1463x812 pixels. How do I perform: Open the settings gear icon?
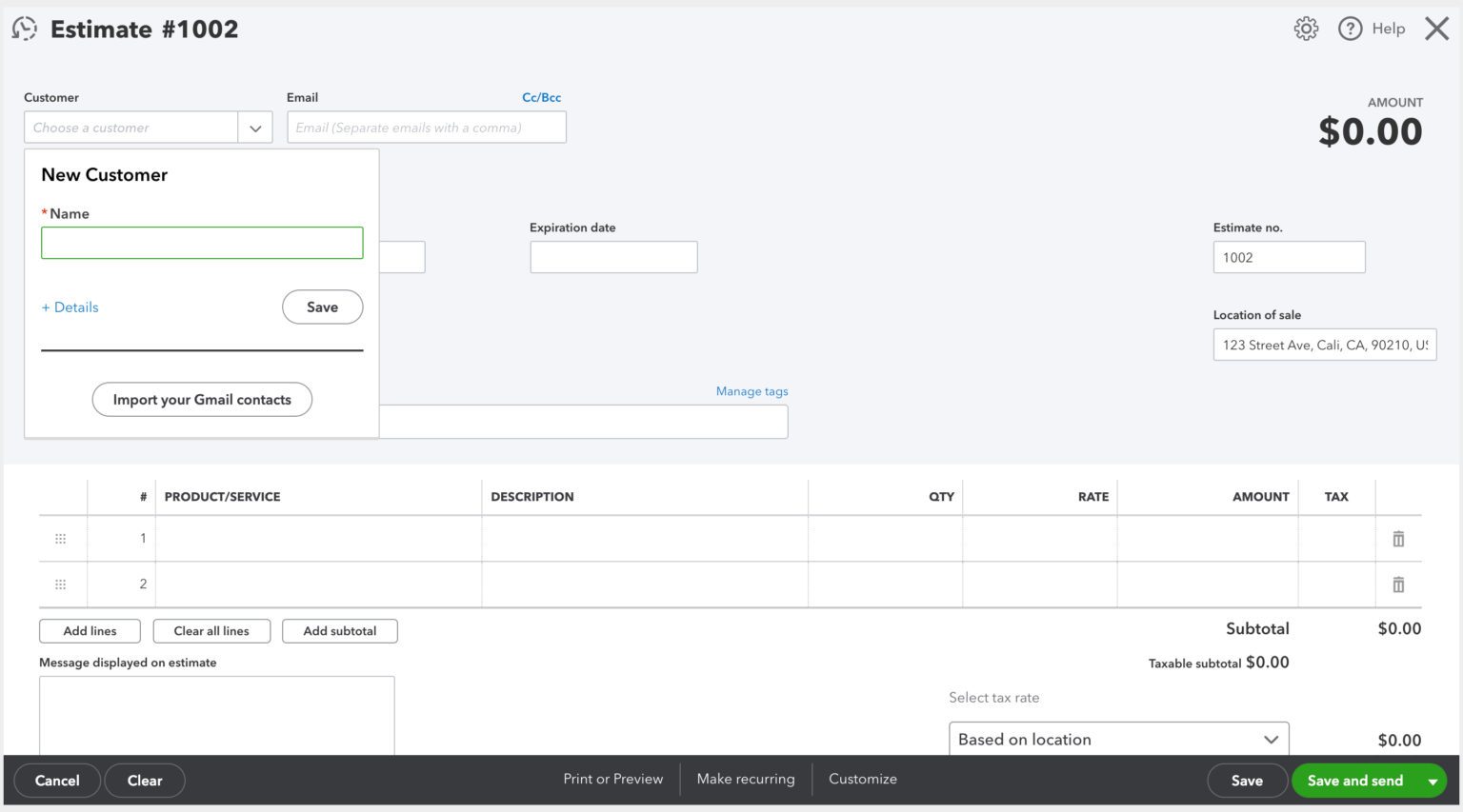[1305, 29]
